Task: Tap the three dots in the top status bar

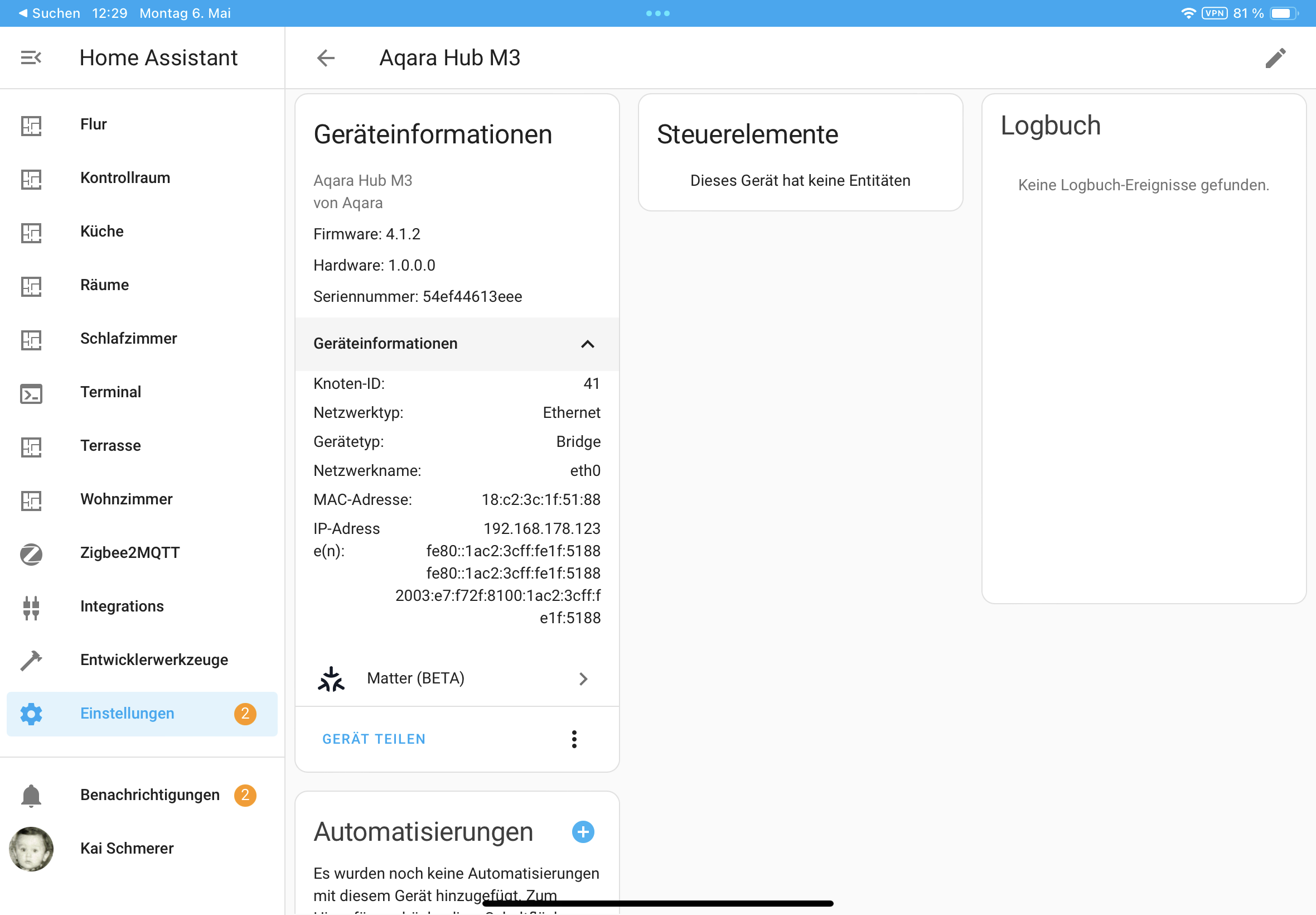Action: point(657,13)
